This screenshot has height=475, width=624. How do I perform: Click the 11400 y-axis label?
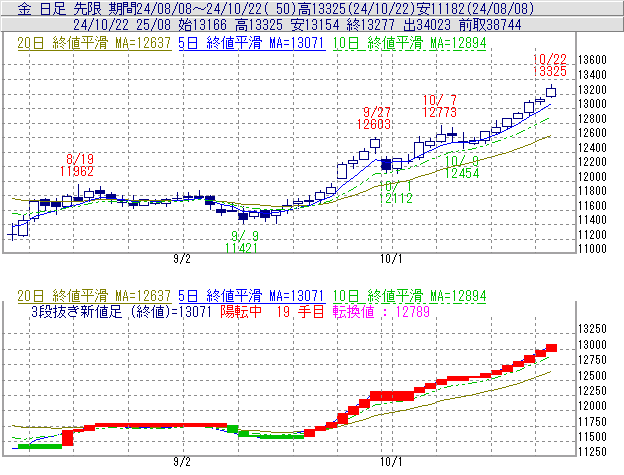592,220
